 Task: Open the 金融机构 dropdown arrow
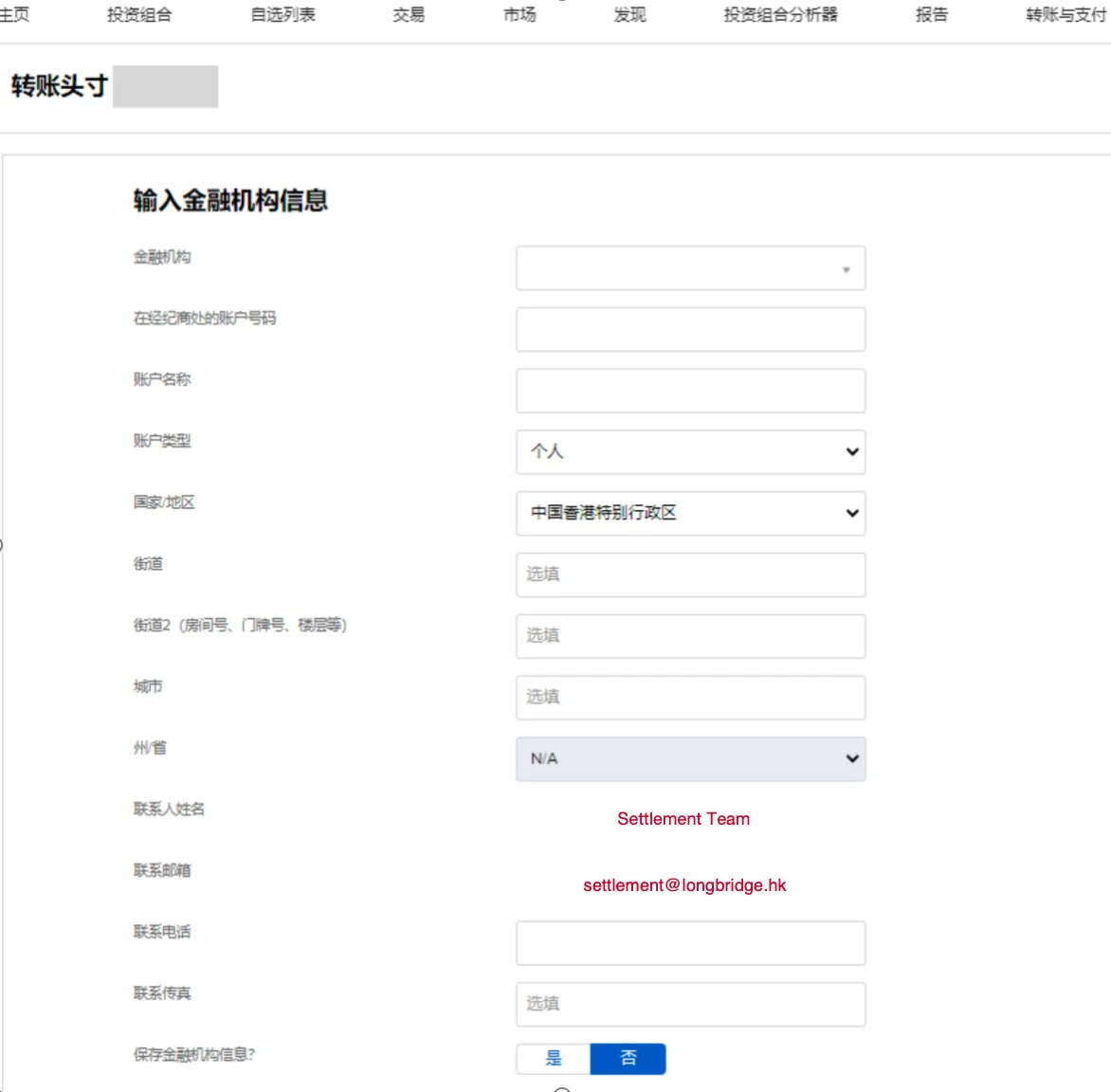point(846,269)
